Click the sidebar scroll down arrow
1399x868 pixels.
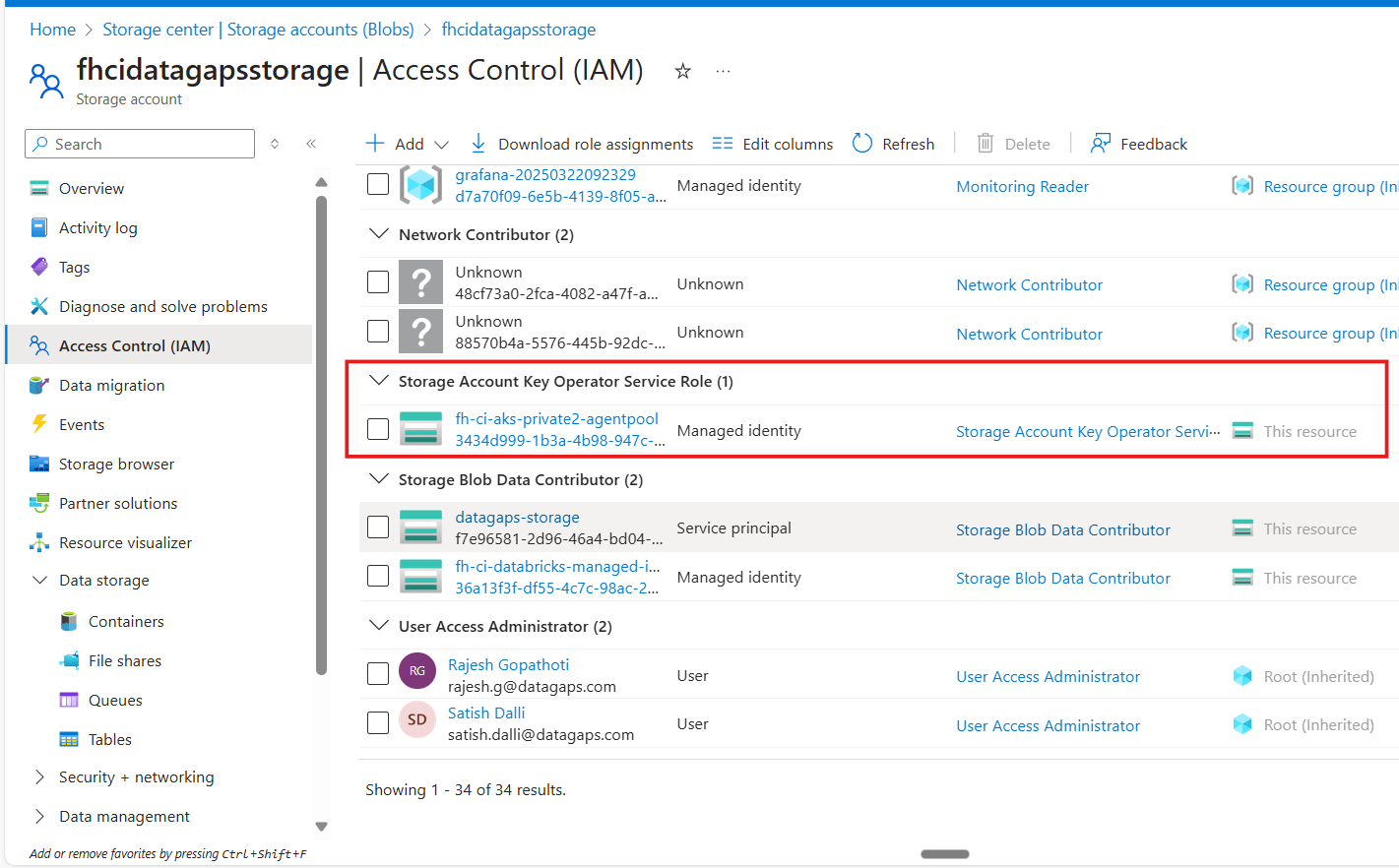point(321,827)
